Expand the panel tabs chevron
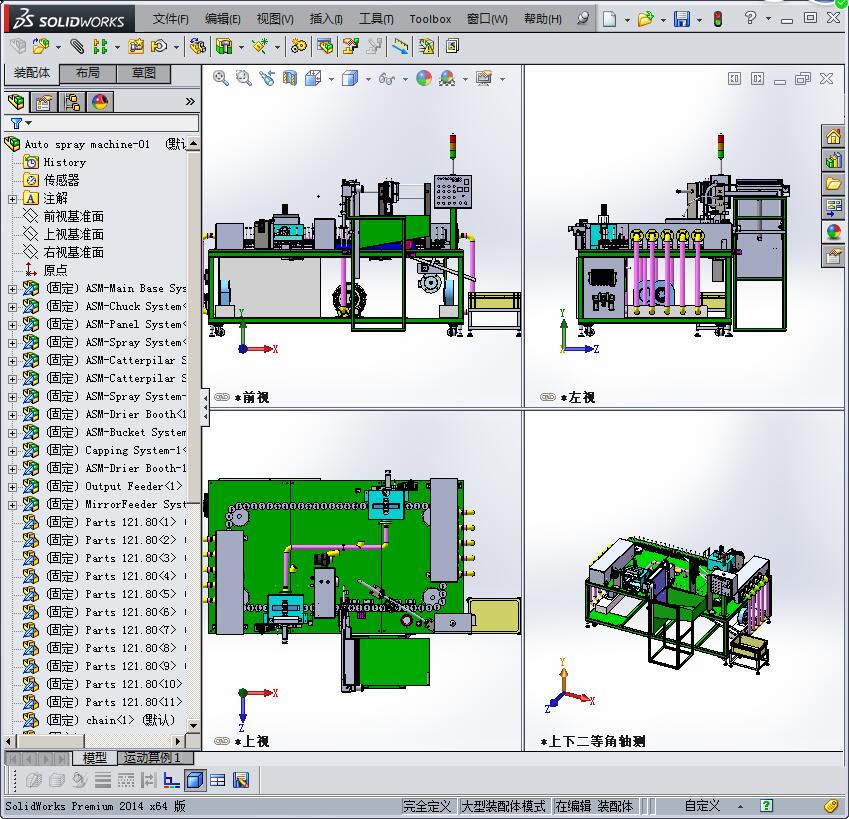Image resolution: width=849 pixels, height=819 pixels. [190, 102]
